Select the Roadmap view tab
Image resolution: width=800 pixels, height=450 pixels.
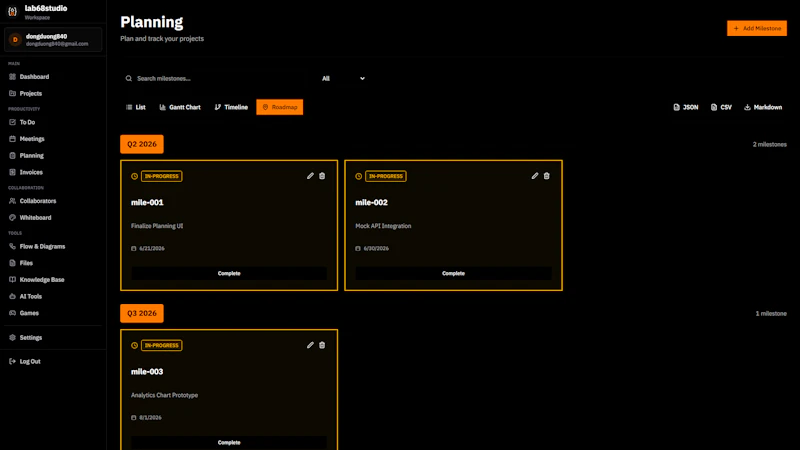280,107
